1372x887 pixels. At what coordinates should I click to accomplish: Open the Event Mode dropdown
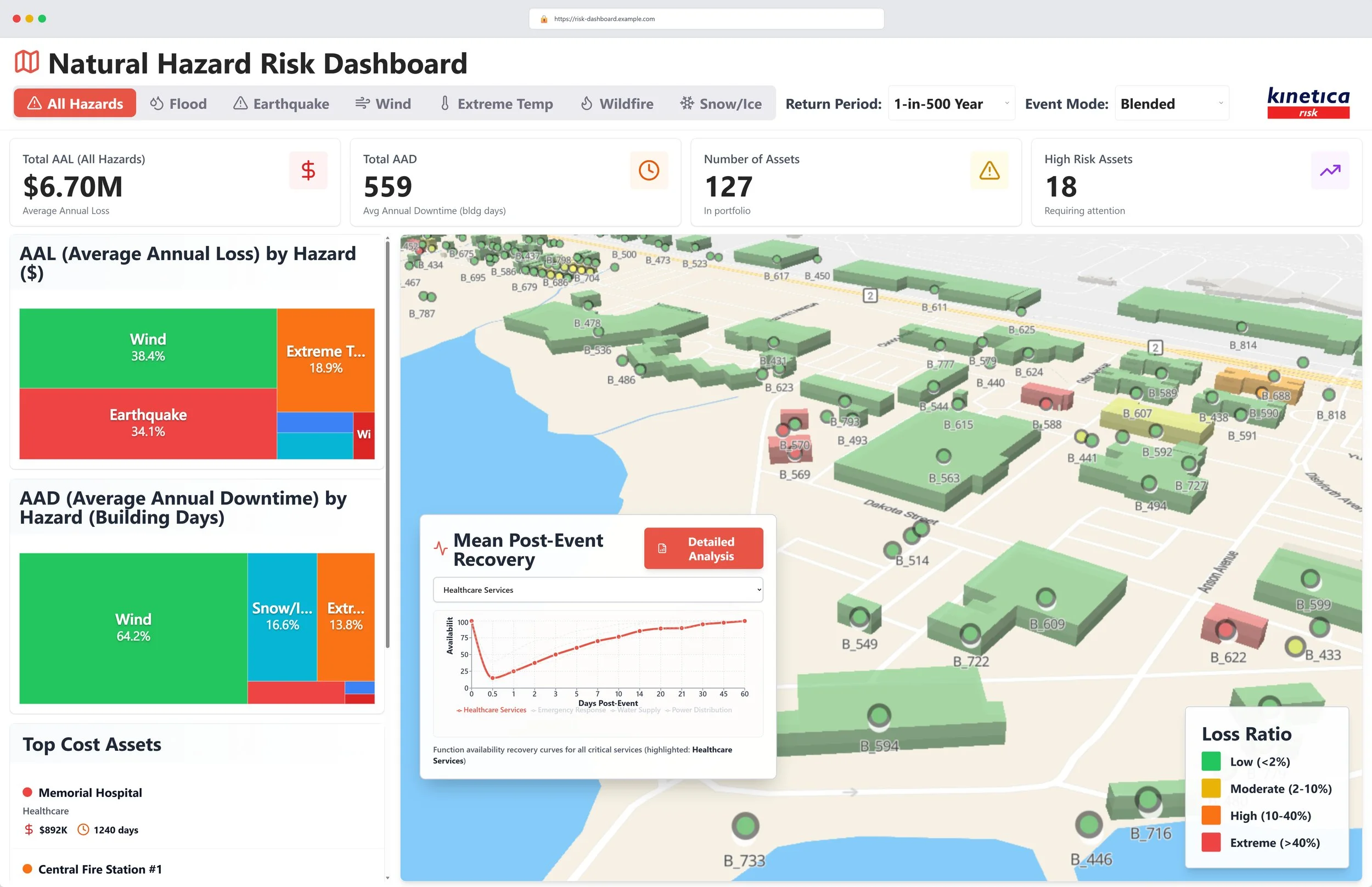pyautogui.click(x=1171, y=104)
